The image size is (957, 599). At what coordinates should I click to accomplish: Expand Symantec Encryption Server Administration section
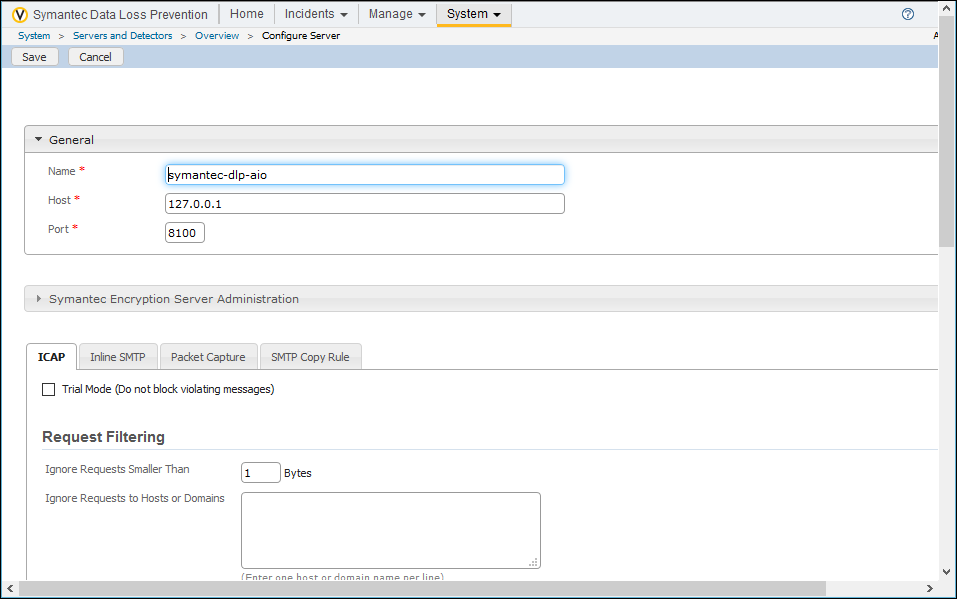pos(38,299)
